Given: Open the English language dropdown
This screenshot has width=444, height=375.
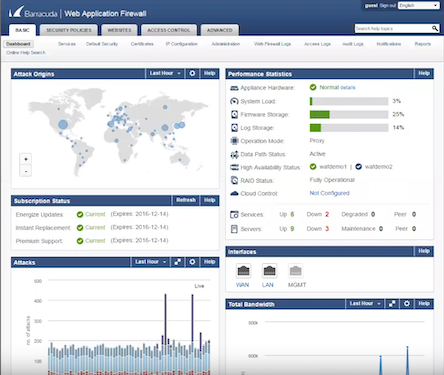Looking at the screenshot, I should click(419, 6).
